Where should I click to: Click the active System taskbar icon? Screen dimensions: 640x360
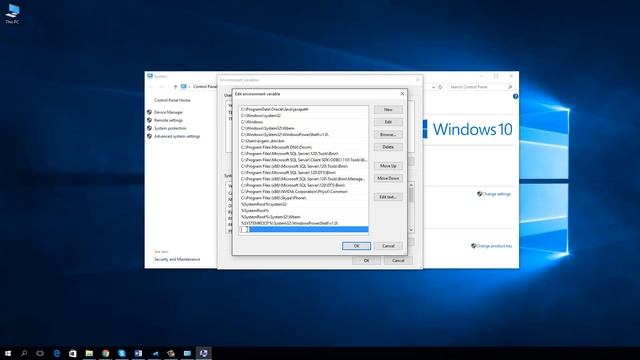[x=203, y=353]
